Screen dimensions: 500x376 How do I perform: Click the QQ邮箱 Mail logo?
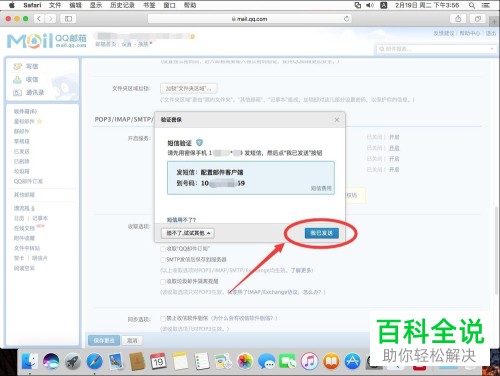[46, 41]
